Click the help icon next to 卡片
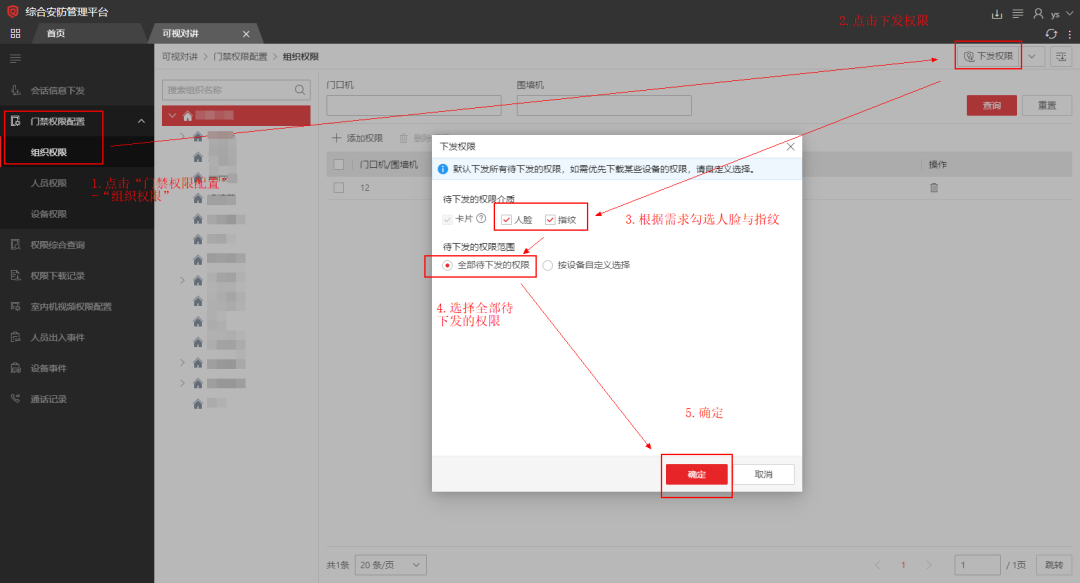This screenshot has height=583, width=1080. pos(481,219)
